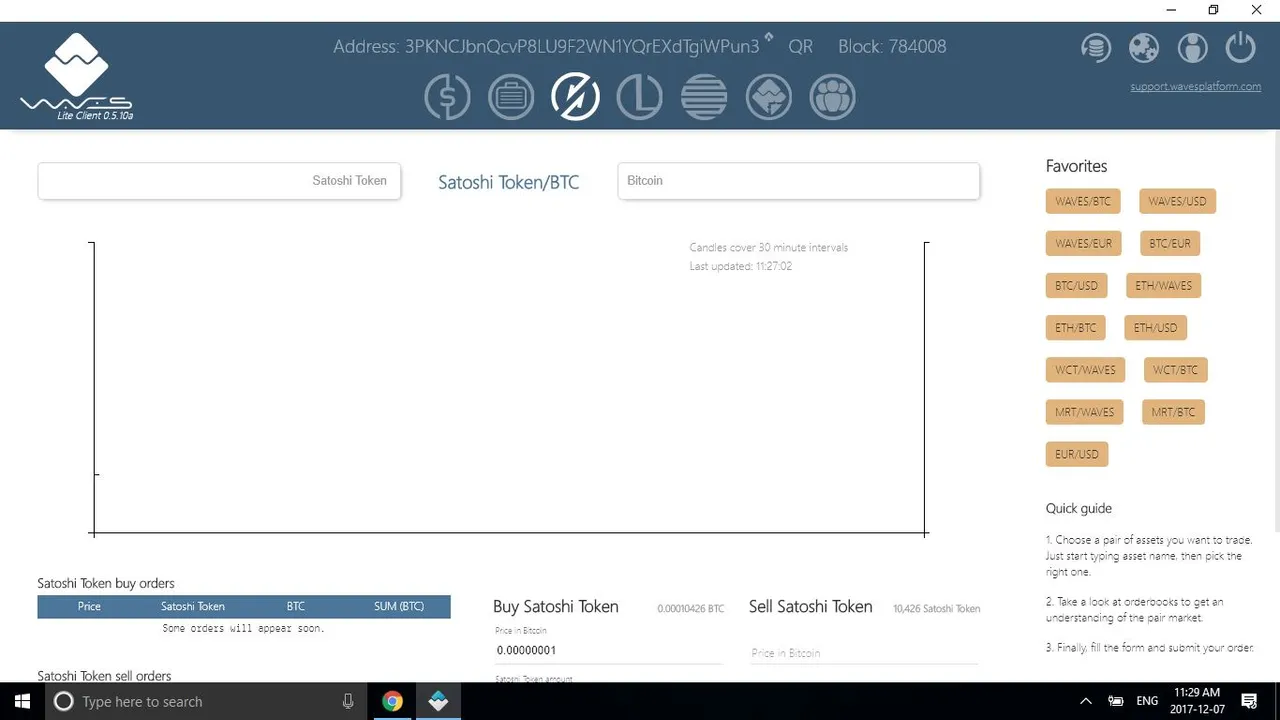Click the Waves client taskbar icon
The height and width of the screenshot is (720, 1280).
[438, 701]
